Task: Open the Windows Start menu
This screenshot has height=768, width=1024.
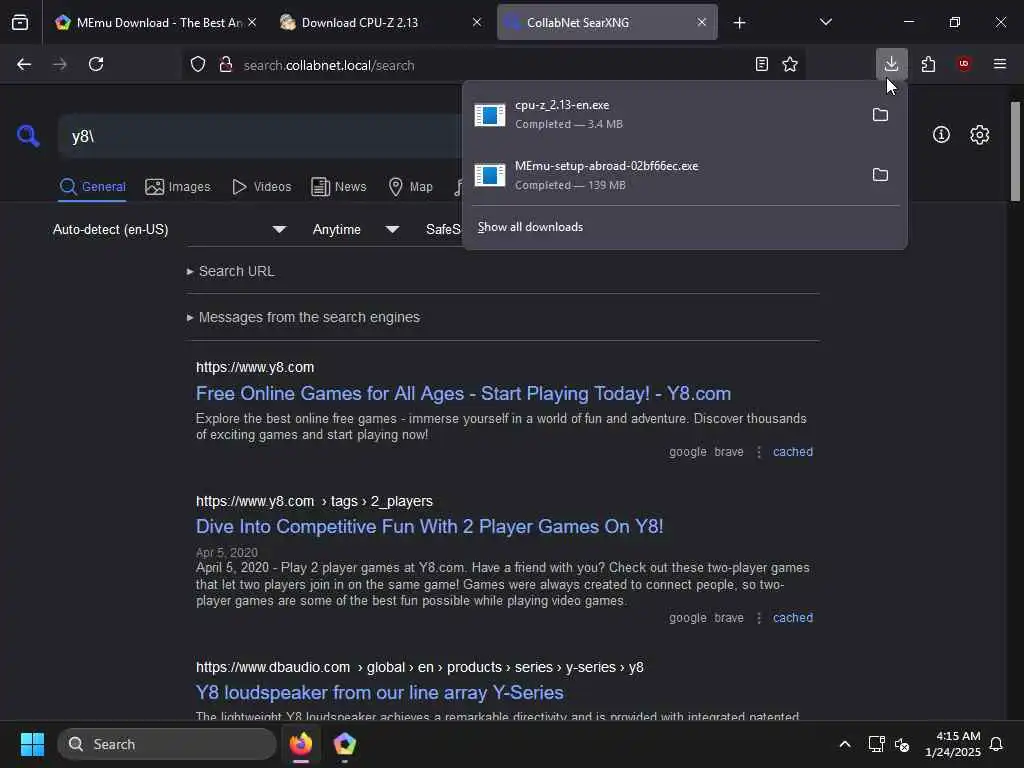Action: coord(32,744)
